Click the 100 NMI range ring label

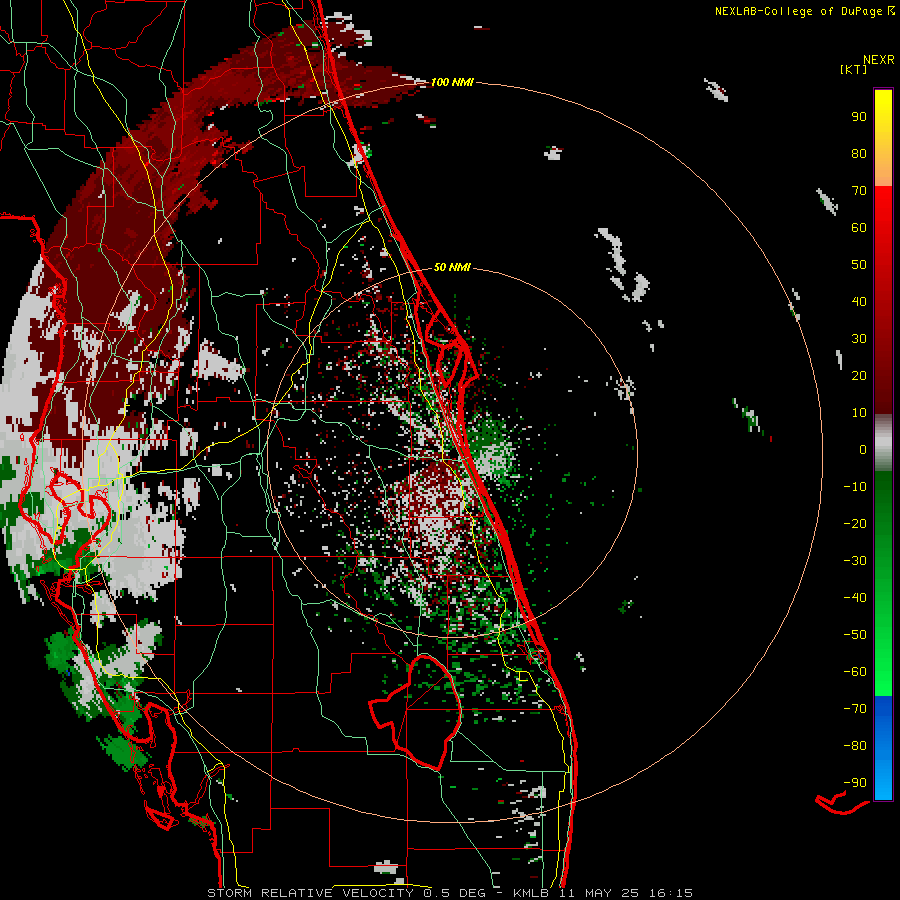point(452,82)
